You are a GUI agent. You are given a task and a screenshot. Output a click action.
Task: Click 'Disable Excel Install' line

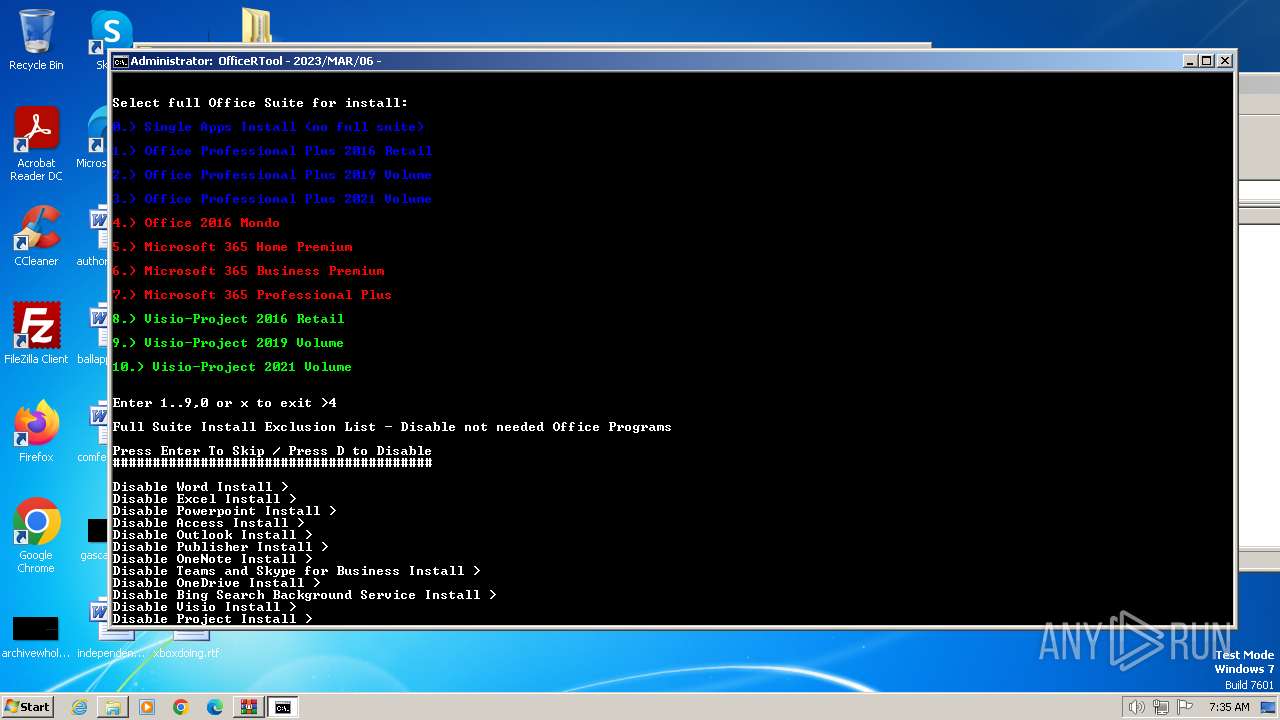(x=204, y=499)
